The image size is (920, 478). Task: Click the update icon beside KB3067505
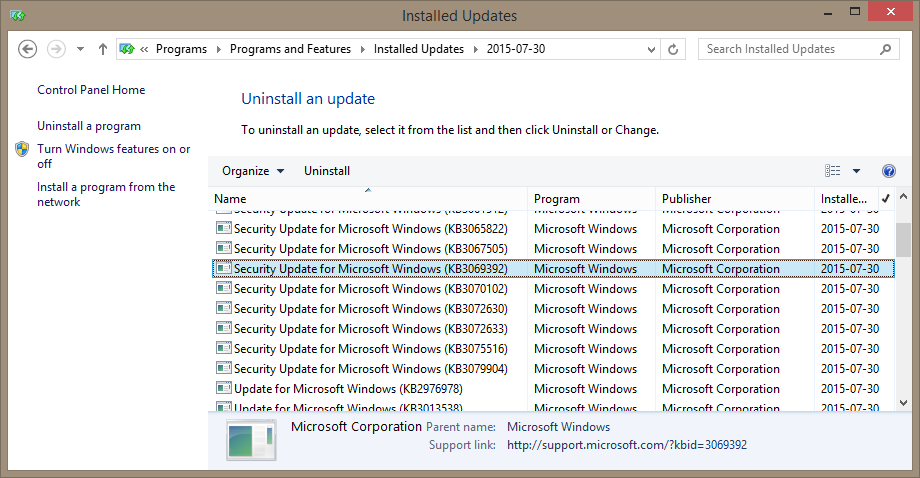tap(224, 248)
